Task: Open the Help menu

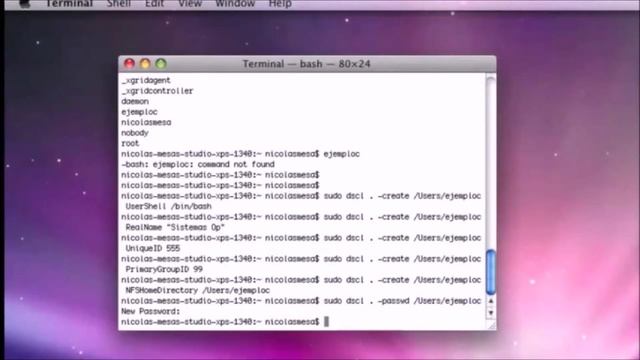Action: [x=280, y=4]
